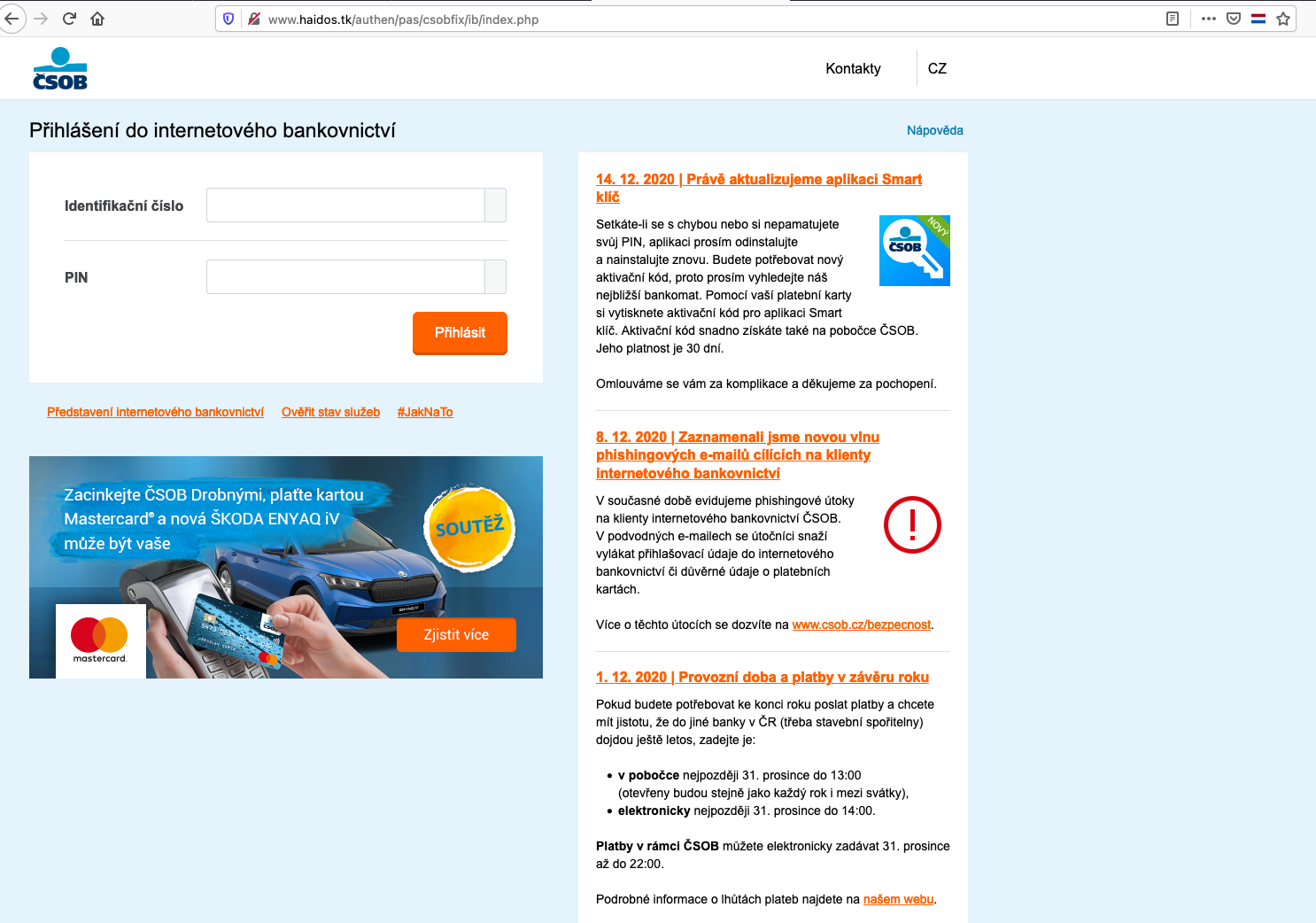Screen dimensions: 1316x923
Task: Click the 'Identifikační číslo' label
Action: tap(124, 206)
